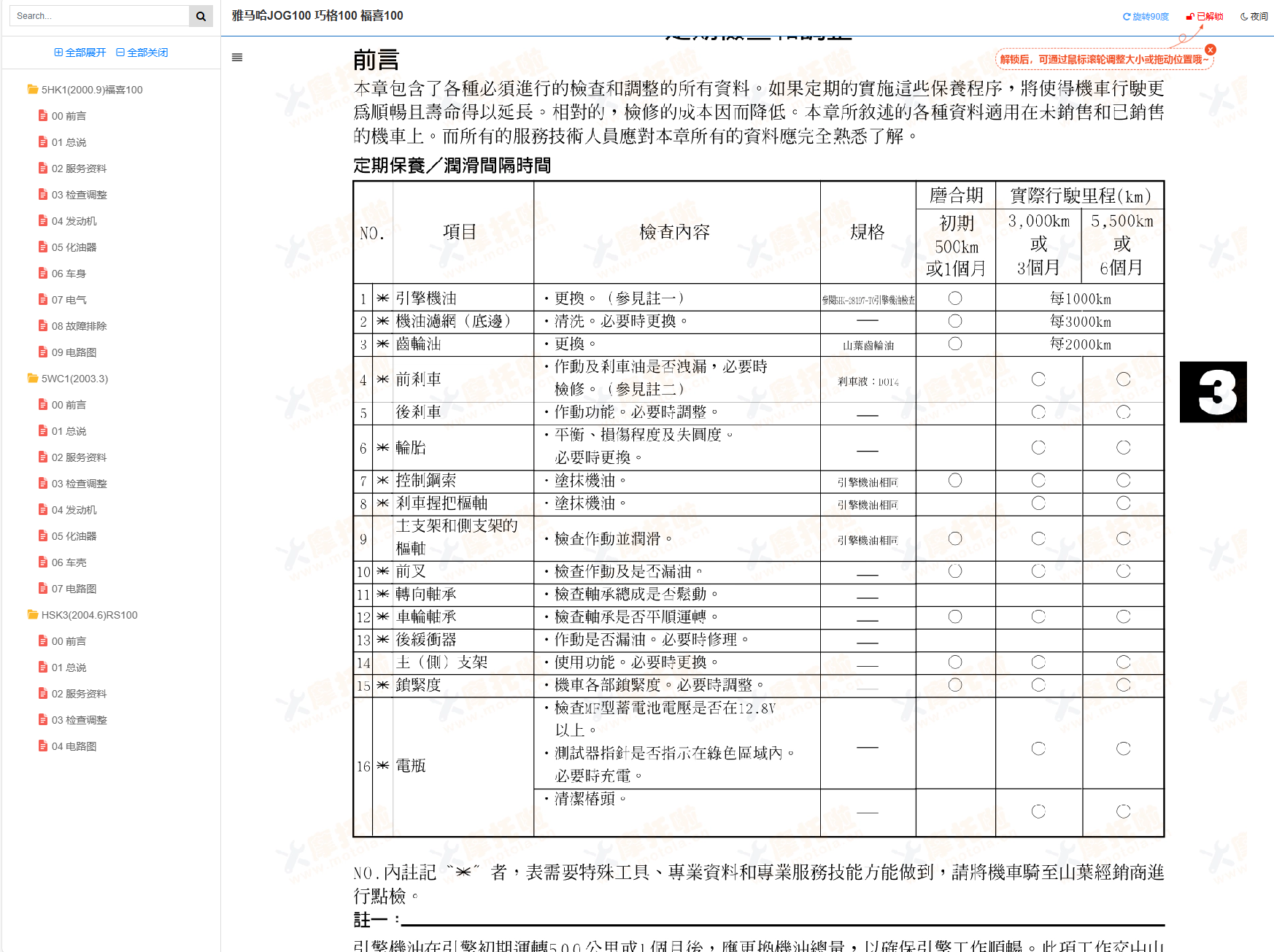Click the 齒輪油 table item
Viewport: 1274px width, 952px height.
point(419,344)
